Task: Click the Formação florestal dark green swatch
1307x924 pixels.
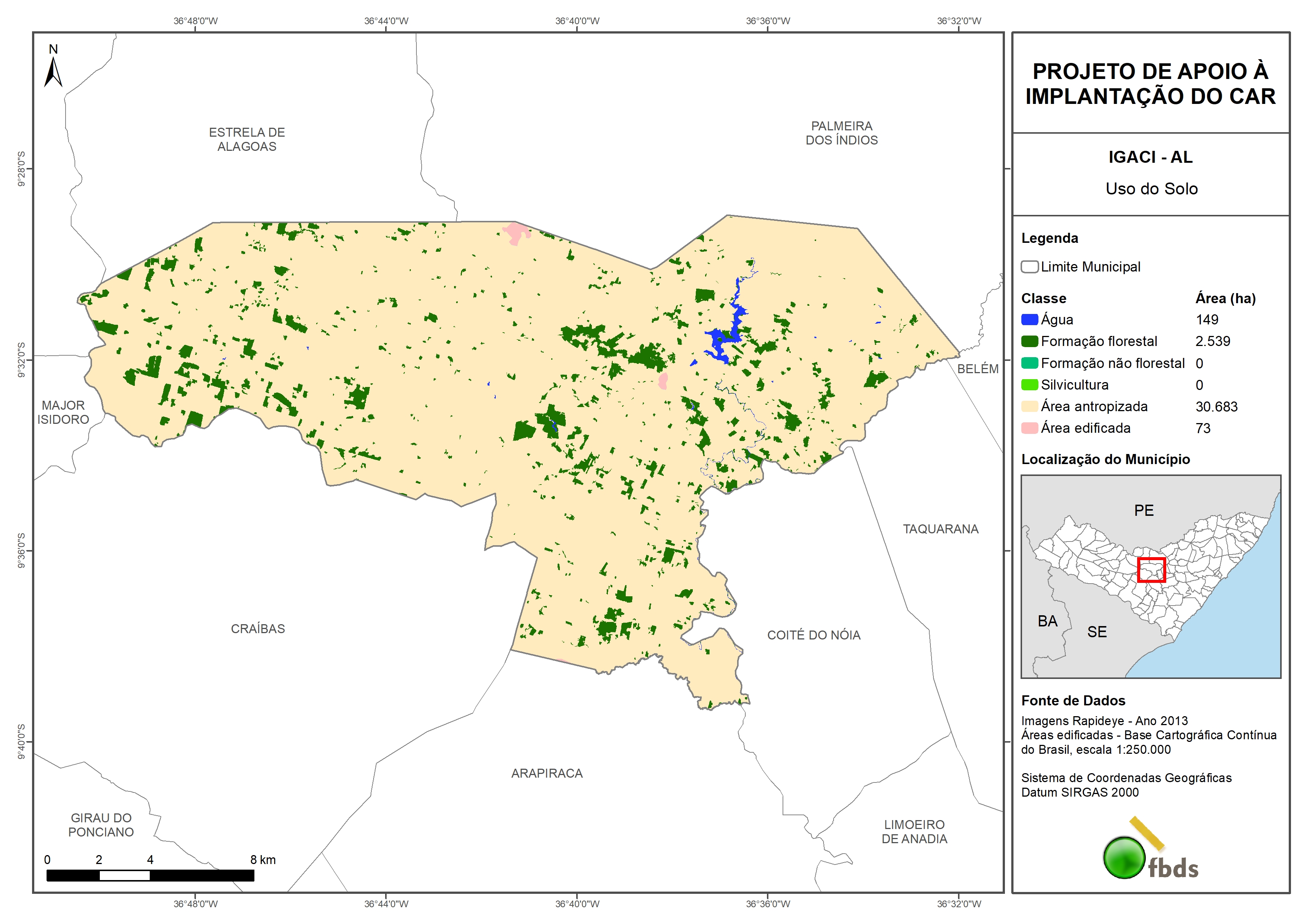Action: click(1029, 342)
